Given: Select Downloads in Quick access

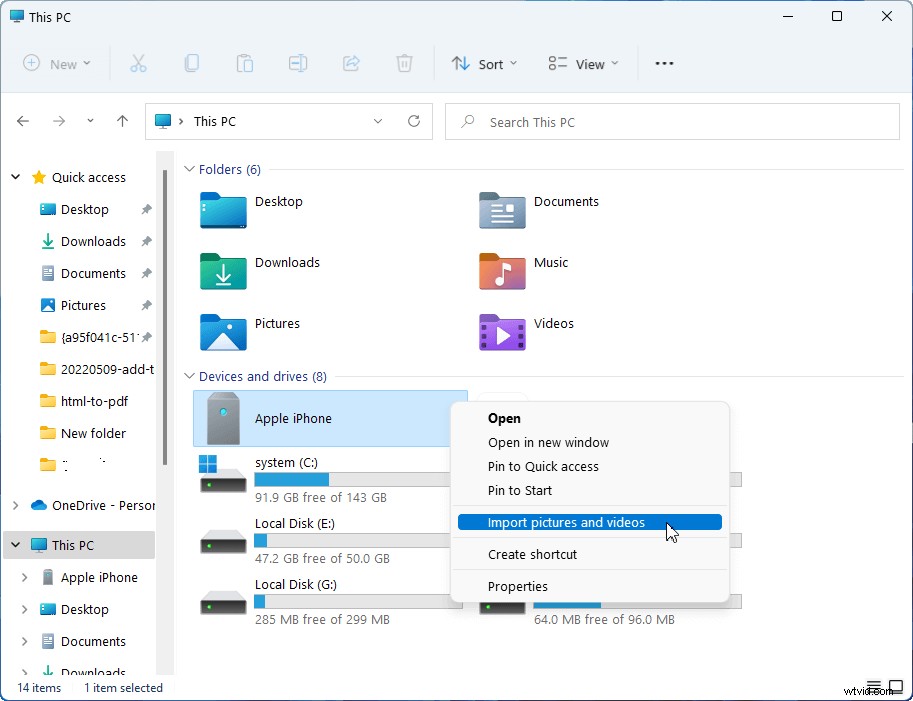Looking at the screenshot, I should tap(93, 241).
